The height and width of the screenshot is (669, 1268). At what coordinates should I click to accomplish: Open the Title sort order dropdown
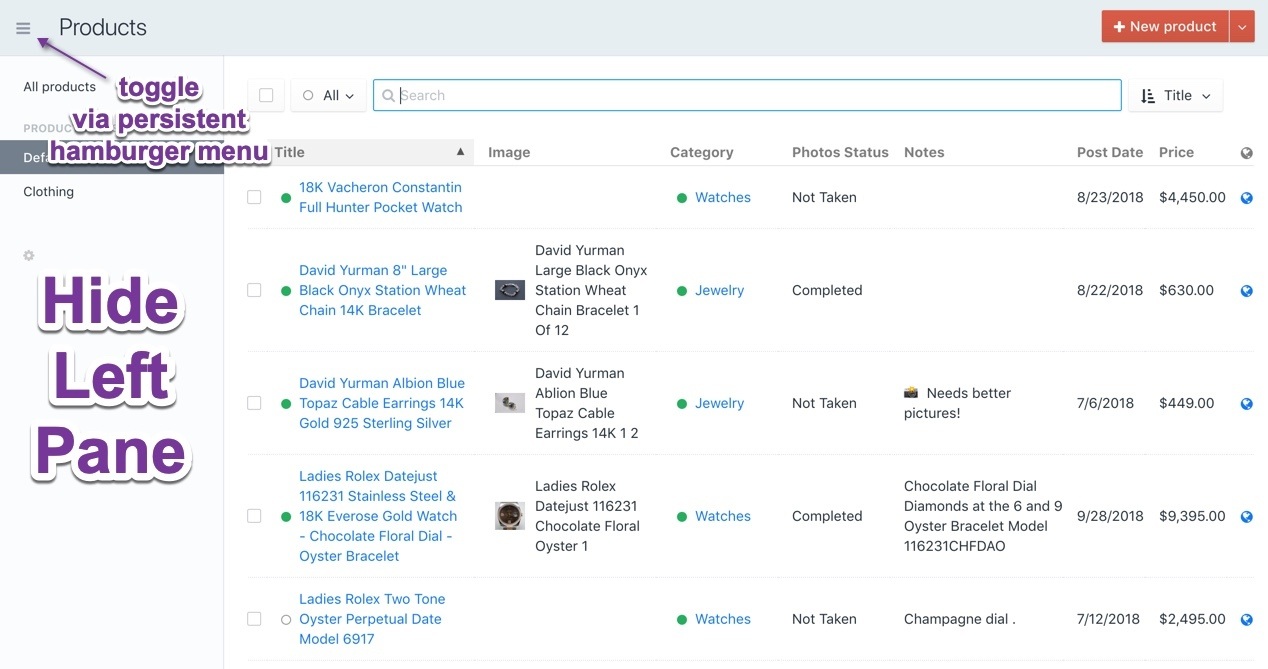[1175, 96]
